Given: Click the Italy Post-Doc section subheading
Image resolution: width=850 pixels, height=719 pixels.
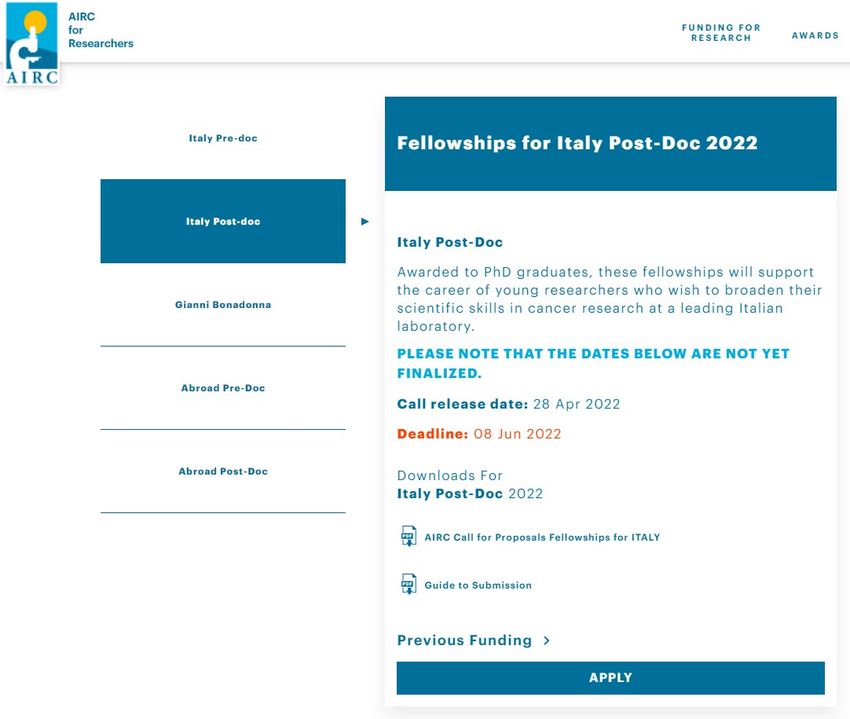Looking at the screenshot, I should tap(450, 242).
